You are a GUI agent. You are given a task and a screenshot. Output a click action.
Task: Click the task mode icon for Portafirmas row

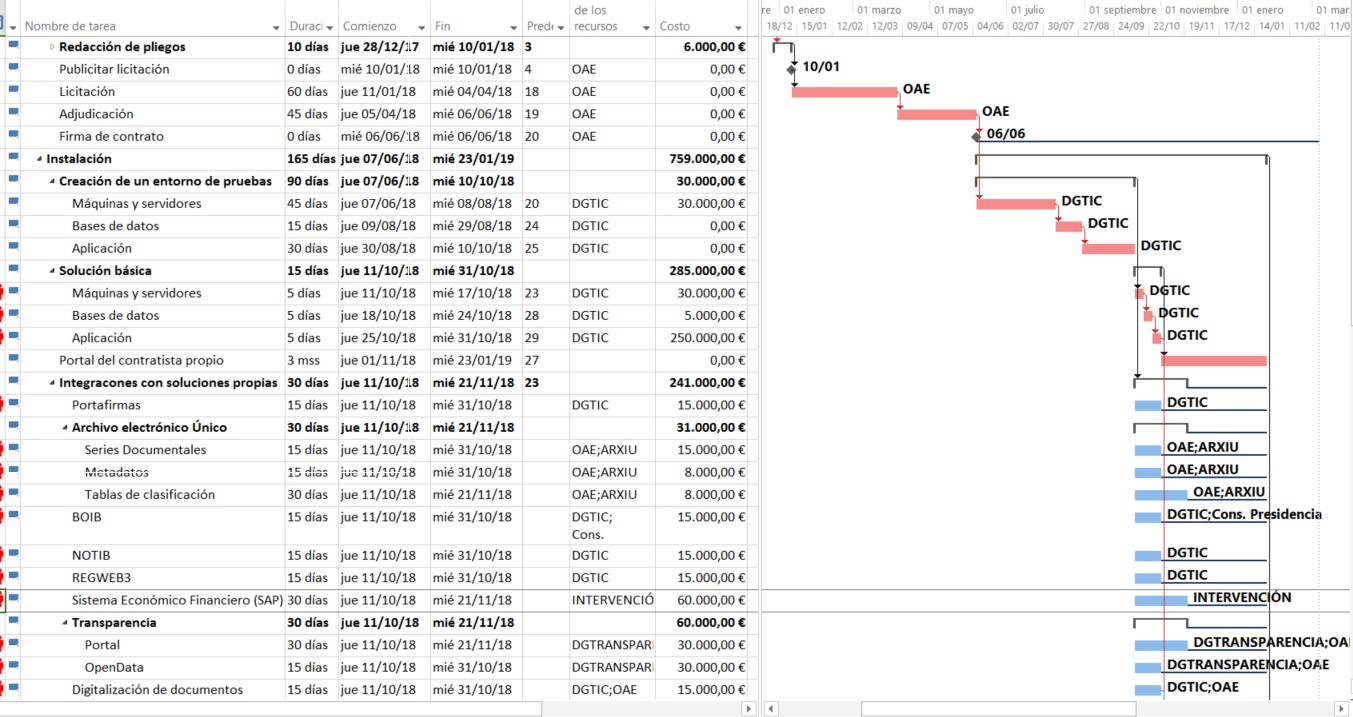pos(13,405)
